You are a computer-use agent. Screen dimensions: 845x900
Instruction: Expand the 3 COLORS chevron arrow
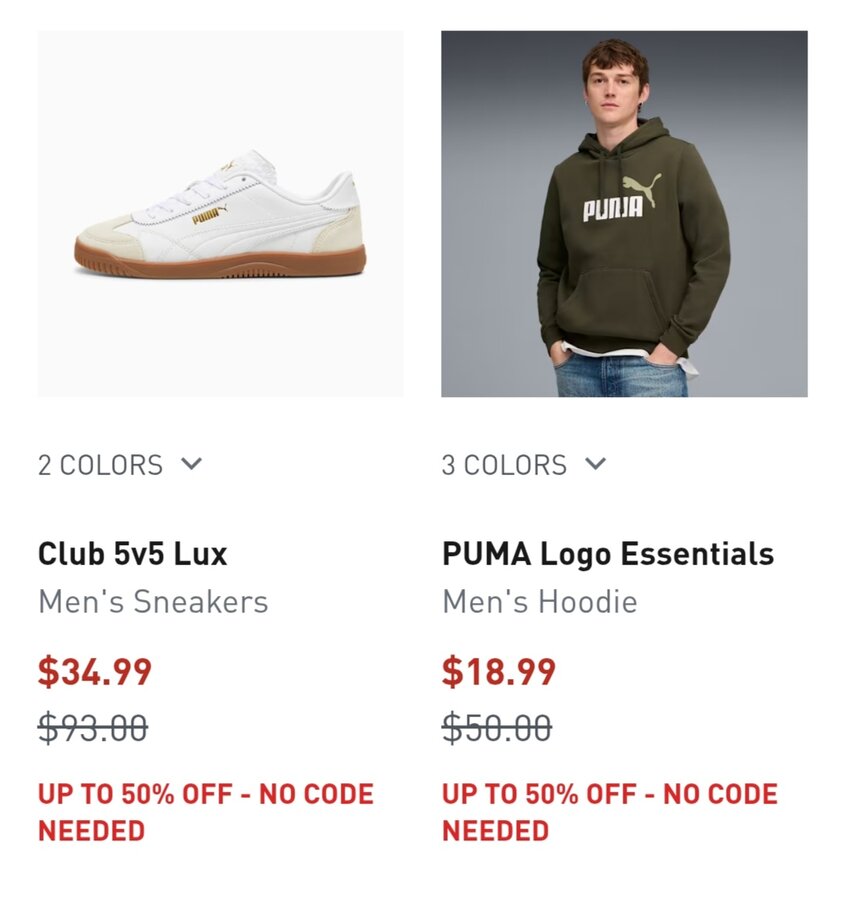point(595,464)
